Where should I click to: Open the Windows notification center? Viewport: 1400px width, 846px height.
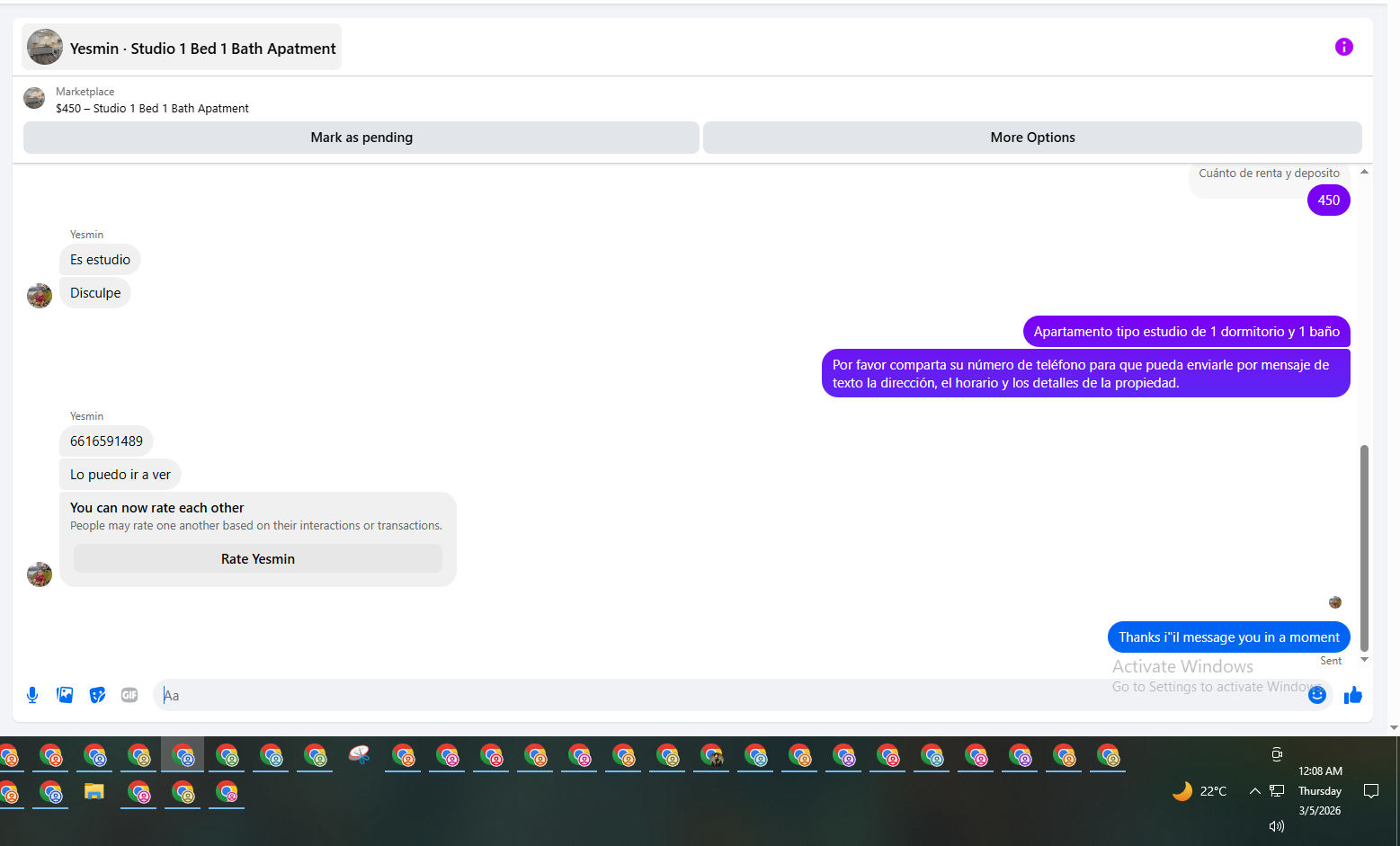1371,791
